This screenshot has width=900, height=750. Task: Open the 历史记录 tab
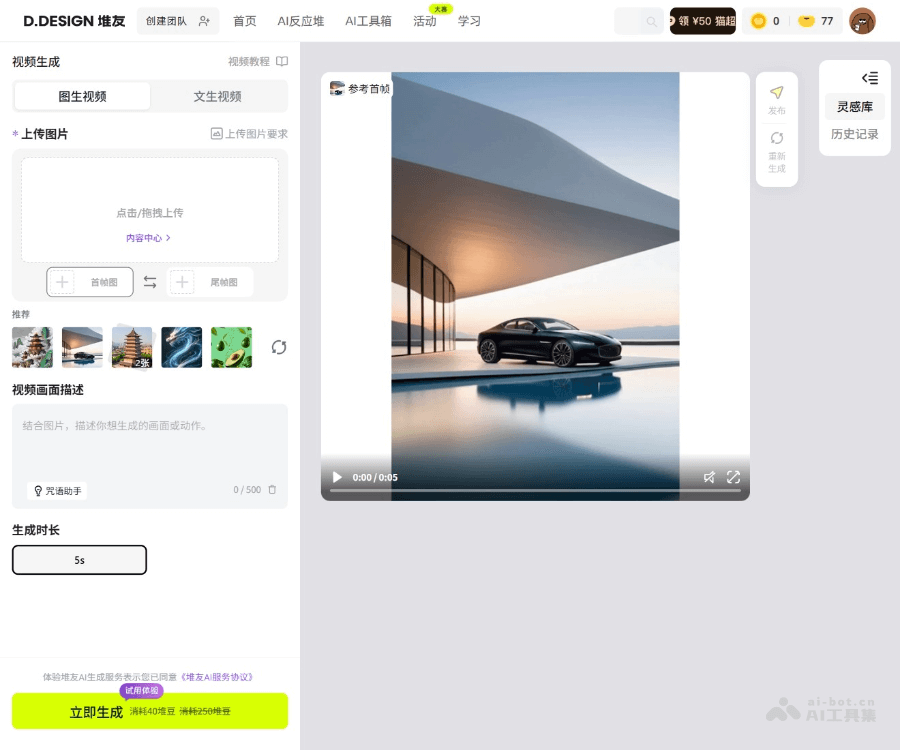[854, 133]
